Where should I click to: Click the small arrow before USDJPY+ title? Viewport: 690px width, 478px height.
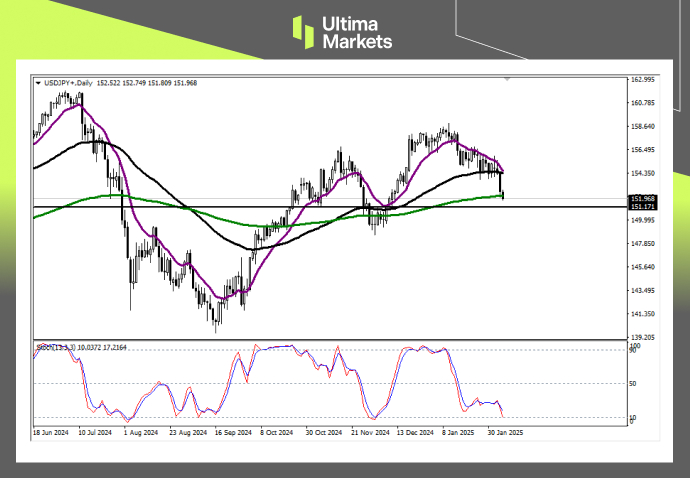click(x=38, y=83)
